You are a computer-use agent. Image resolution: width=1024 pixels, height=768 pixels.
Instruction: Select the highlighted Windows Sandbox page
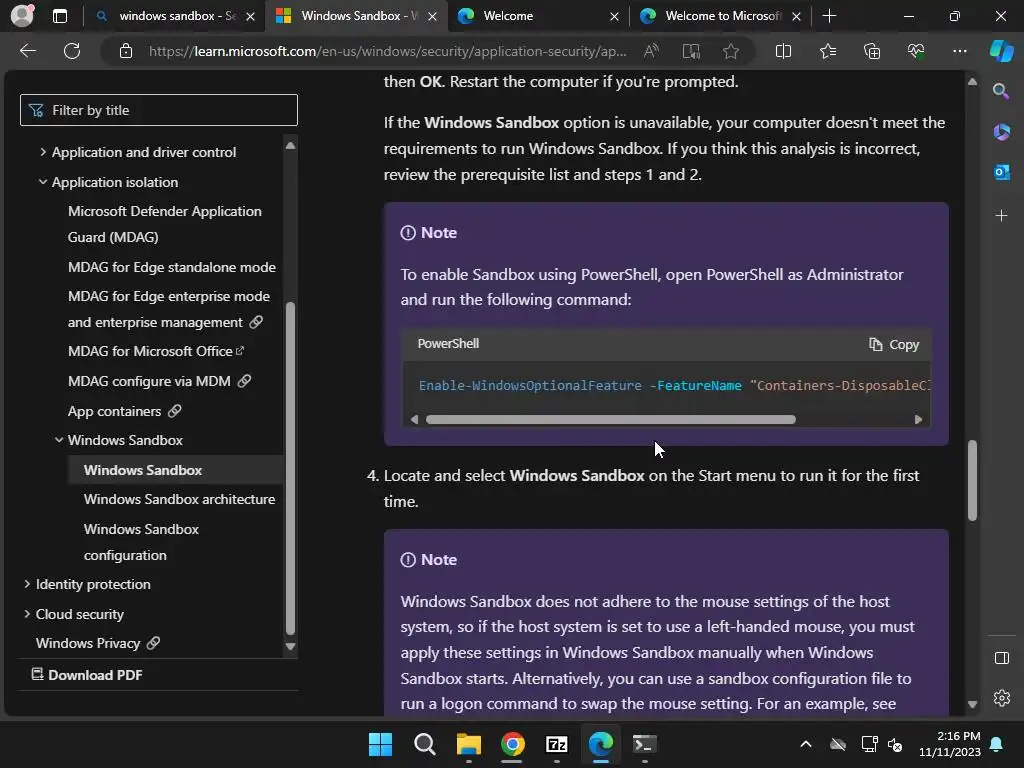pos(143,470)
